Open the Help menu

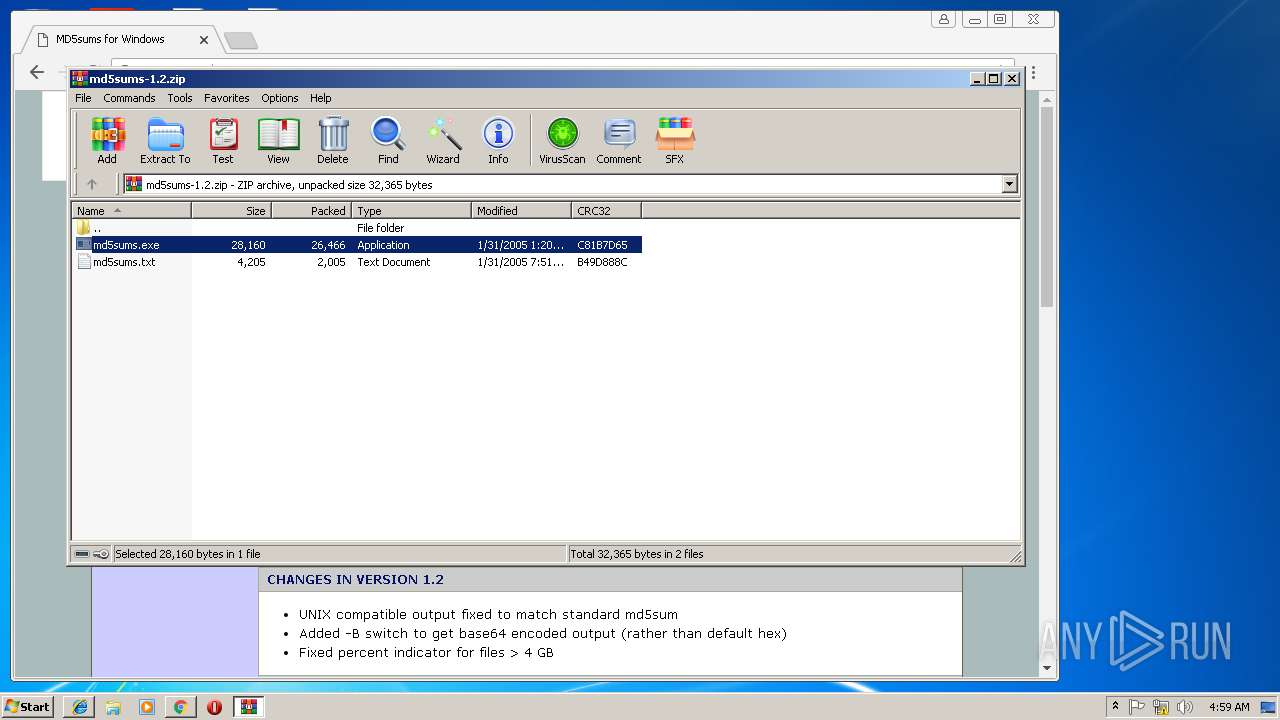click(x=320, y=98)
